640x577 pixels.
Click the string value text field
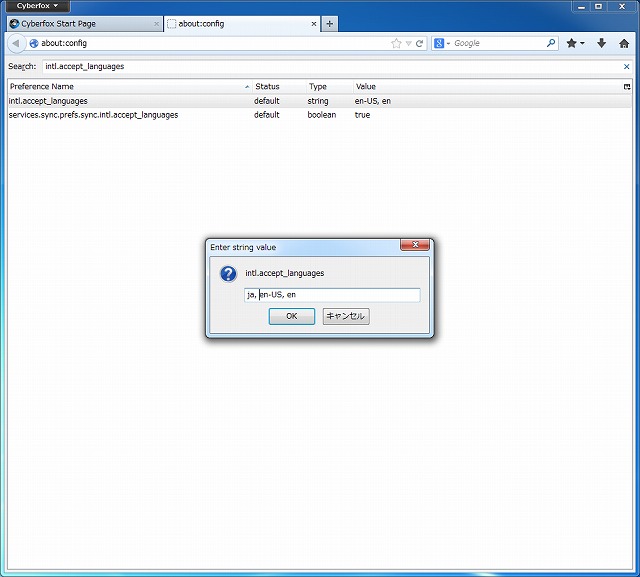[332, 295]
